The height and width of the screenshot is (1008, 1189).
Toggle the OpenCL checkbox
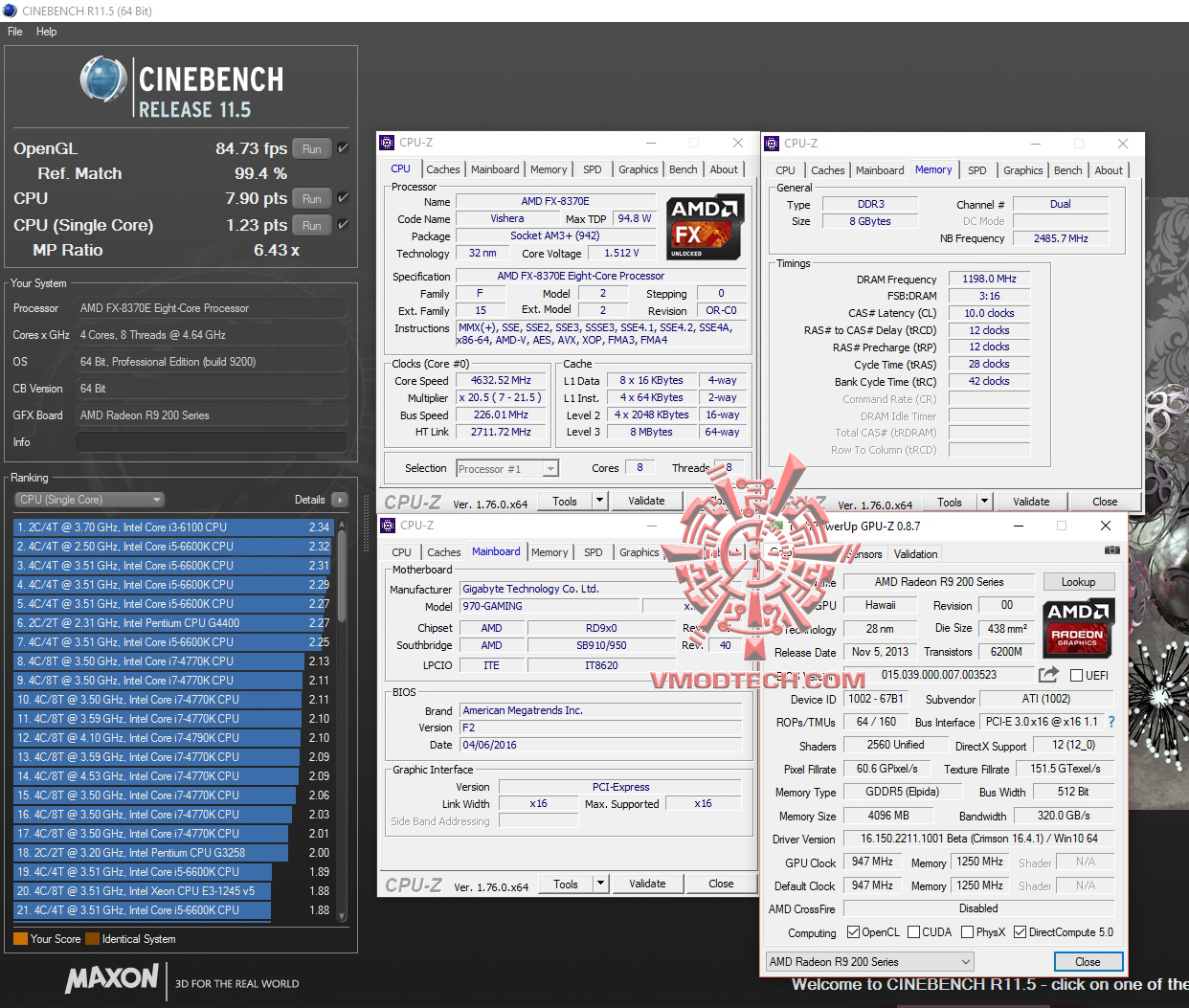853,932
